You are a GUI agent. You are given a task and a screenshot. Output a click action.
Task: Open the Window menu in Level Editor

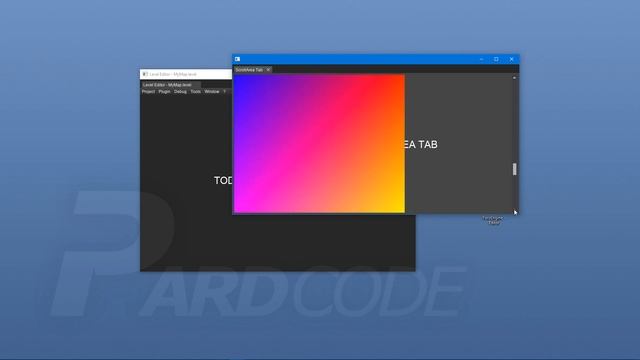[212, 92]
